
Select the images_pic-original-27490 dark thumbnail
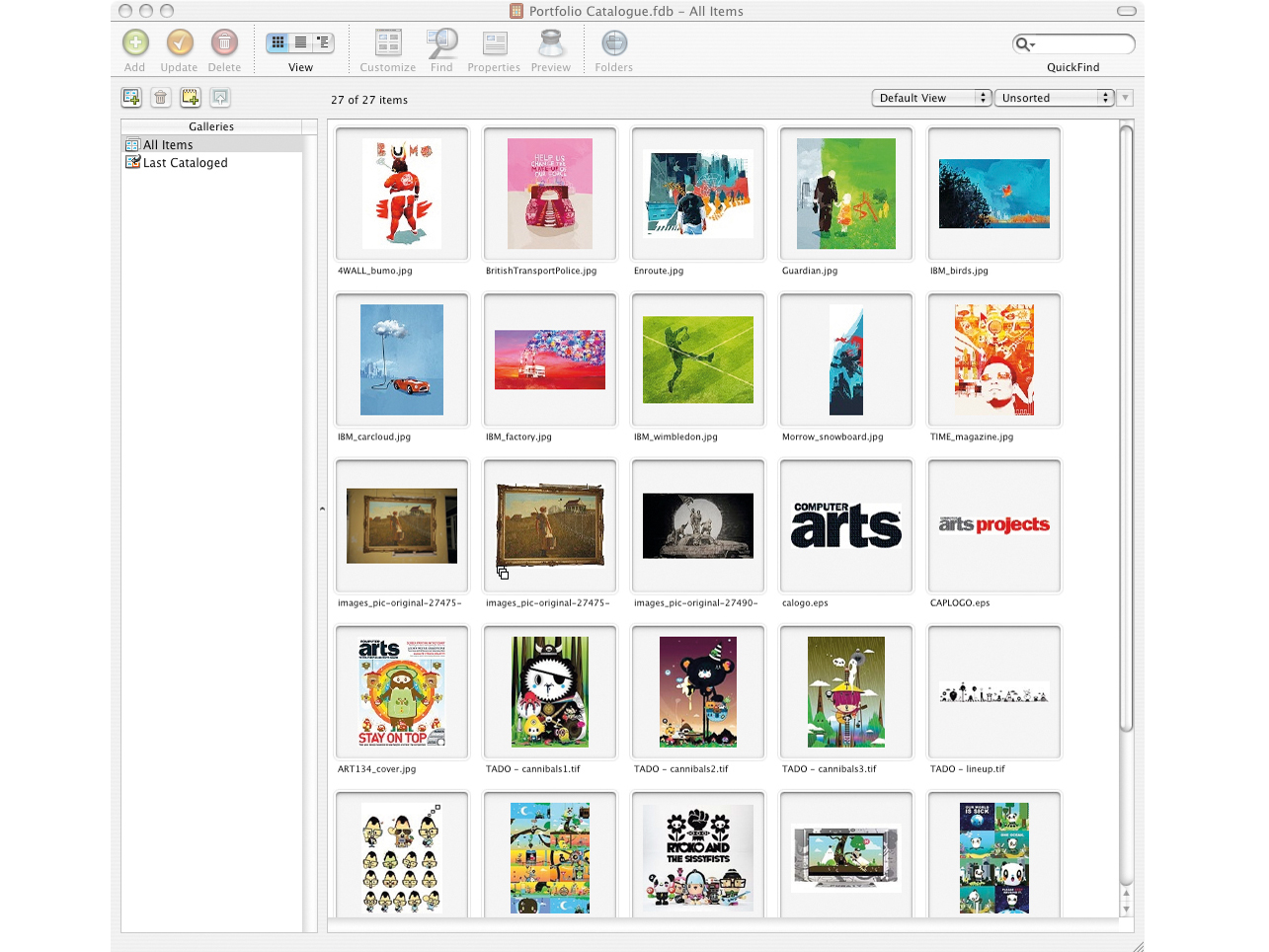[x=698, y=525]
